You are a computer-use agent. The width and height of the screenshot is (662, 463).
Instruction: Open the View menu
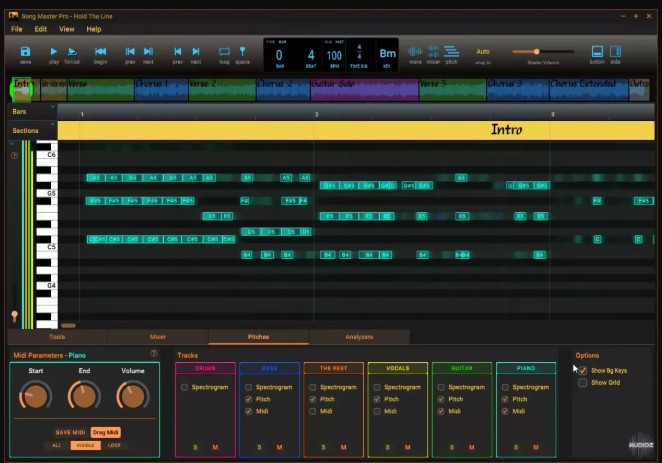[x=67, y=29]
